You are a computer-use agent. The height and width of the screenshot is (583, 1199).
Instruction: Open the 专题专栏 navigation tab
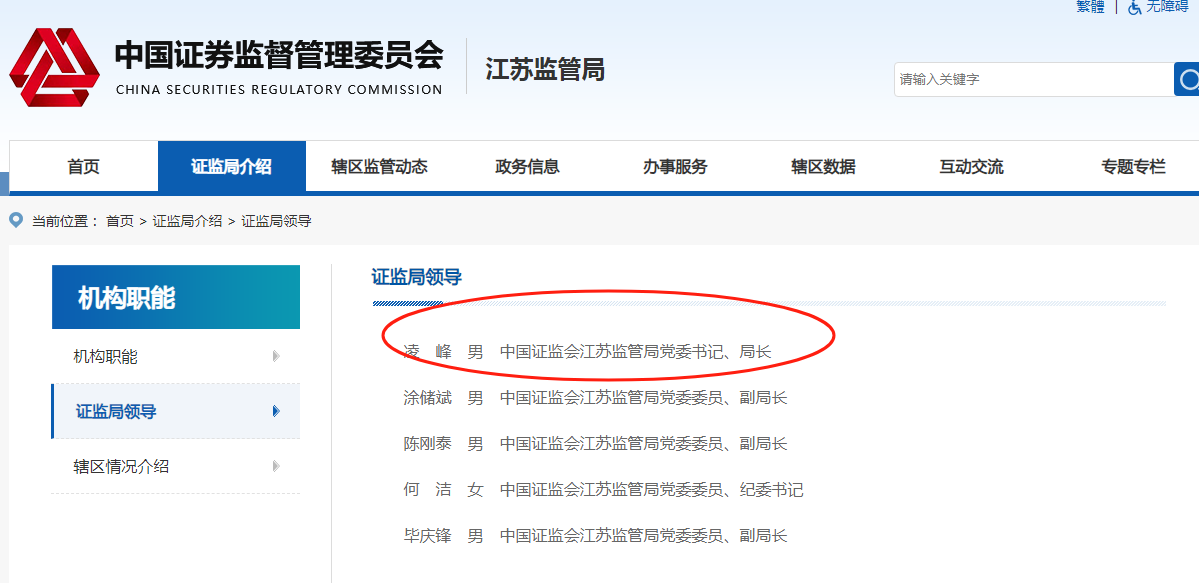point(1133,167)
